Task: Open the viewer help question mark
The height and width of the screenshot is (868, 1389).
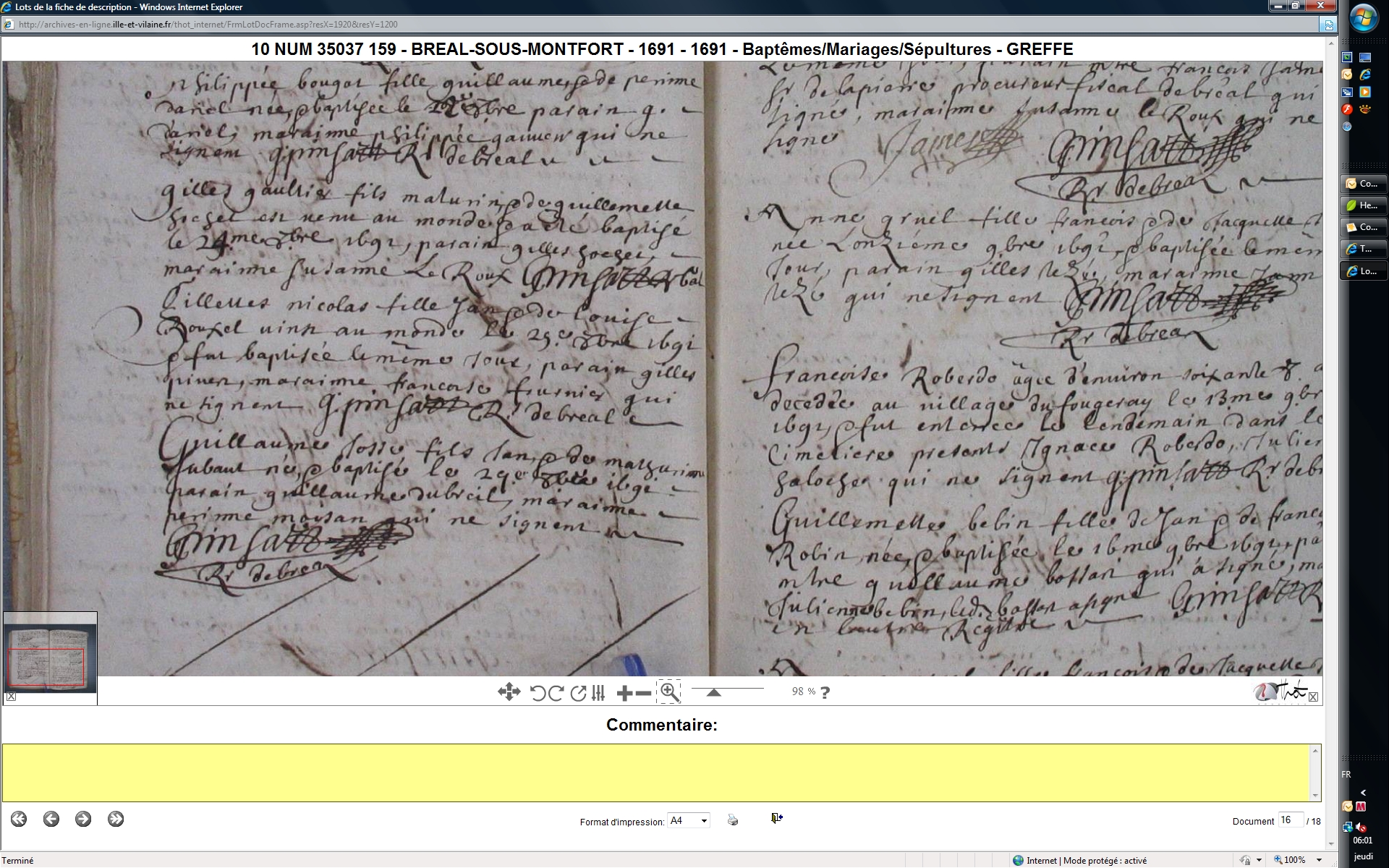Action: (825, 692)
